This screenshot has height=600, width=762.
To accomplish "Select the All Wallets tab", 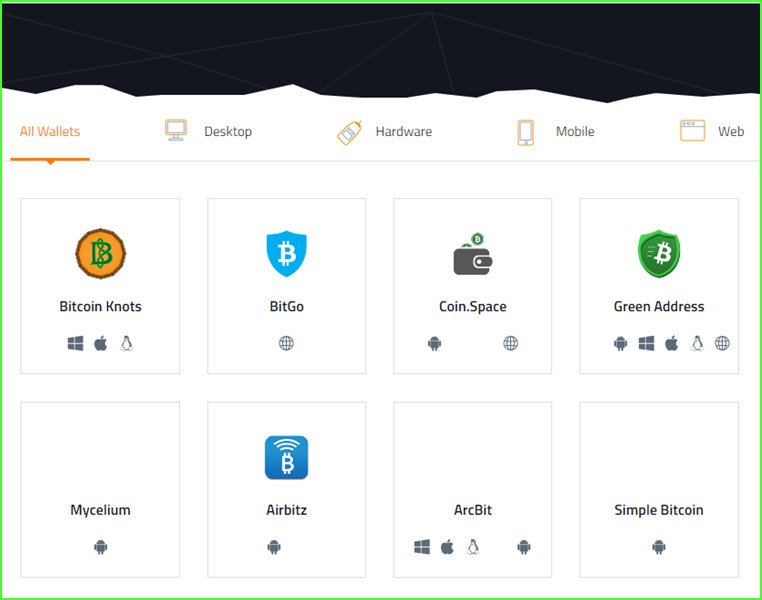I will coord(50,132).
